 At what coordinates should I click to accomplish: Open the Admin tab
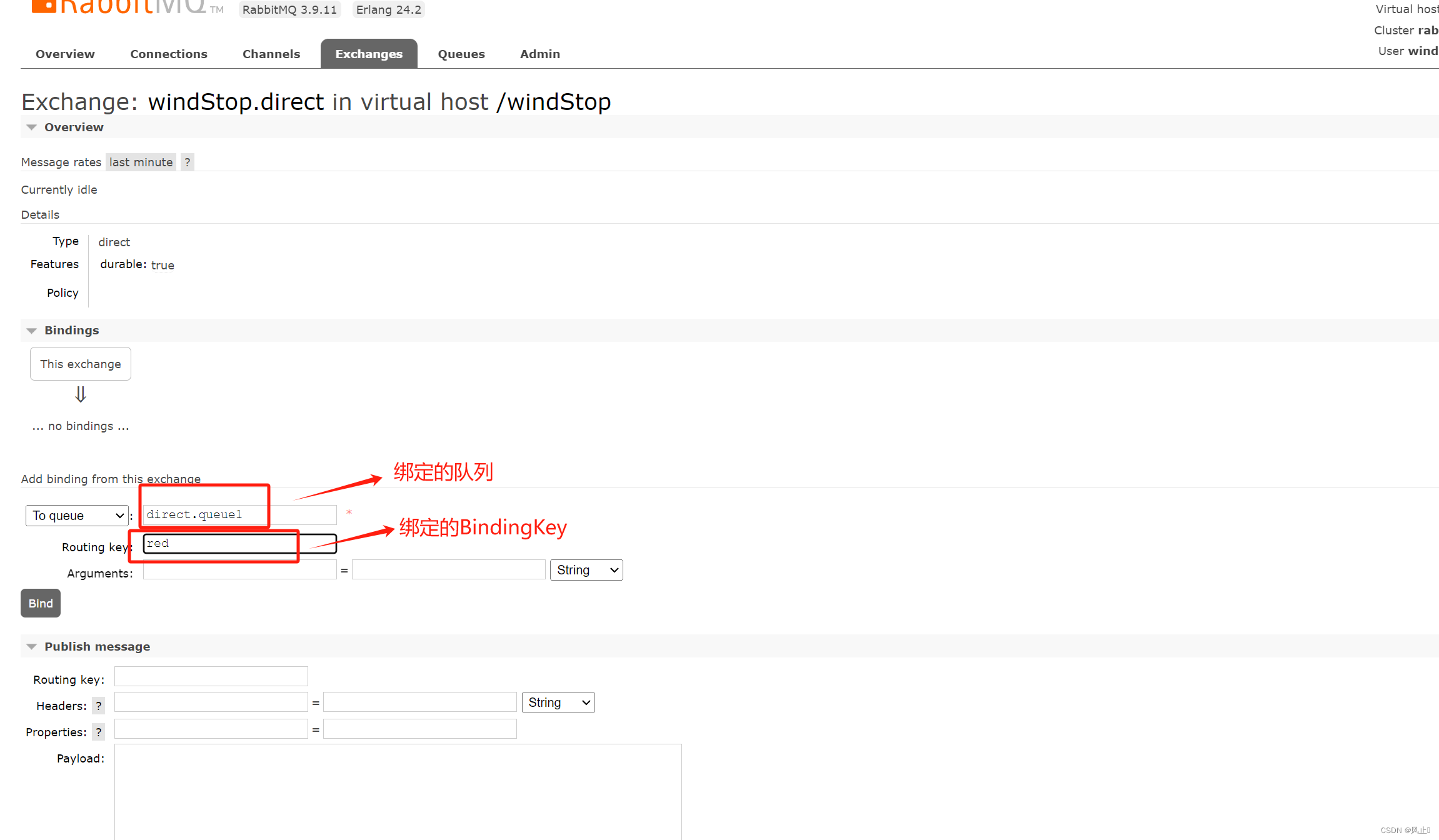click(539, 54)
